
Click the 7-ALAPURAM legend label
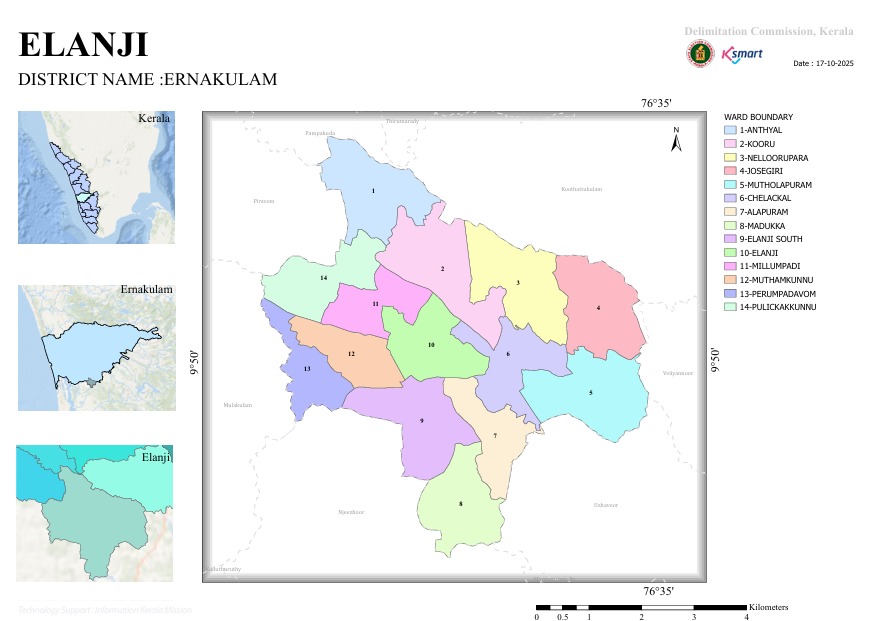(764, 212)
